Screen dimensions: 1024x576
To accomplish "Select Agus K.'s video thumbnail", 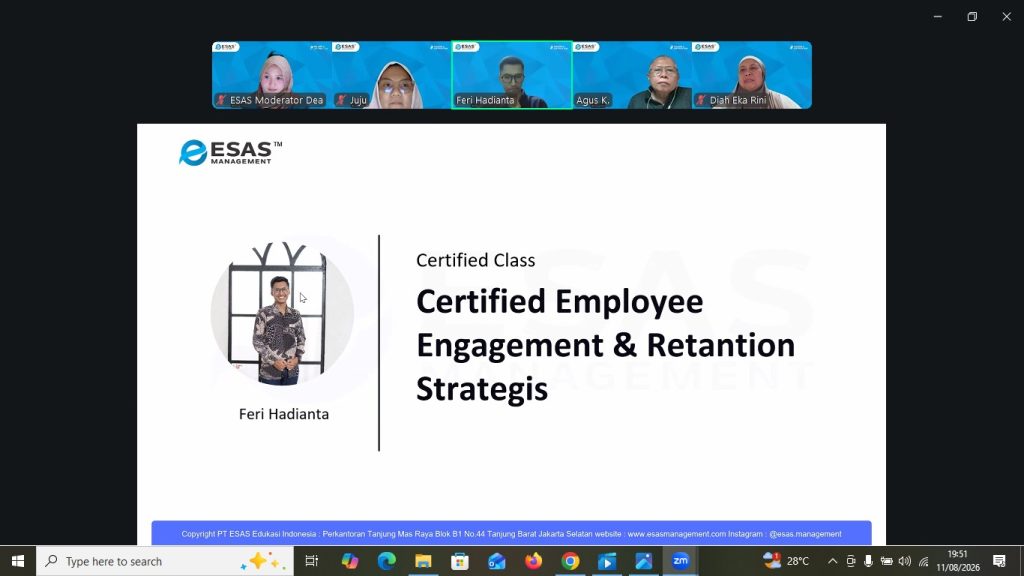I will [632, 75].
